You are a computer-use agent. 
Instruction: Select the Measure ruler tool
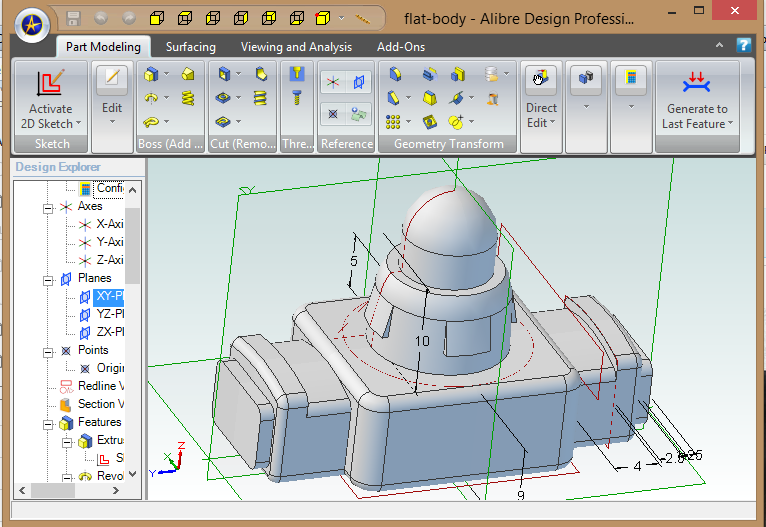pos(363,19)
